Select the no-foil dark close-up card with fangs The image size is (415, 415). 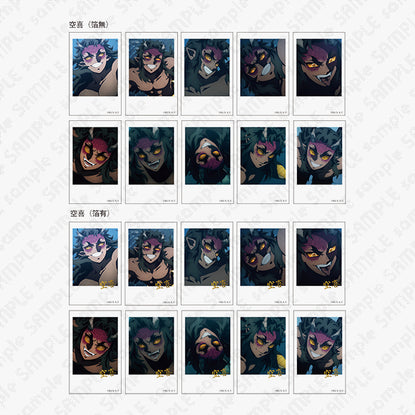[319, 74]
